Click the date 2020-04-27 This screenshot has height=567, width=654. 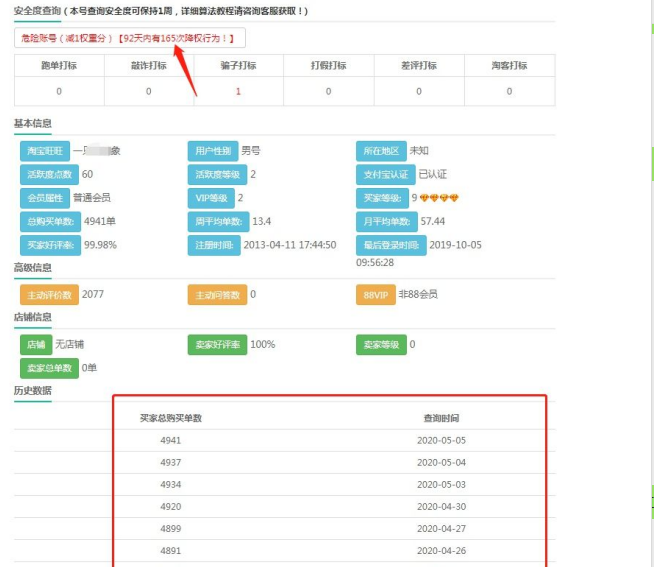point(441,529)
